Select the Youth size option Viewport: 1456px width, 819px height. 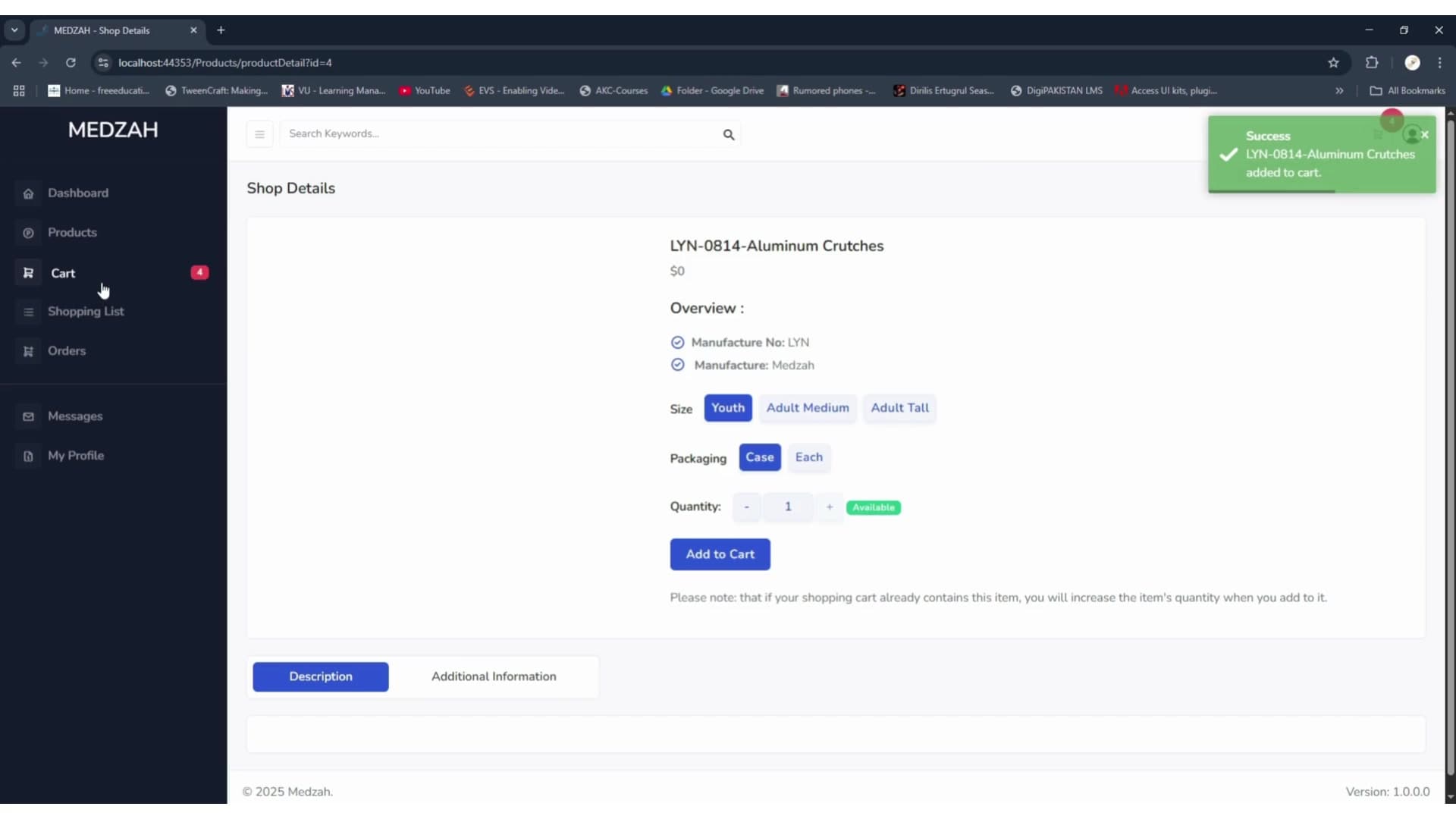coord(728,408)
